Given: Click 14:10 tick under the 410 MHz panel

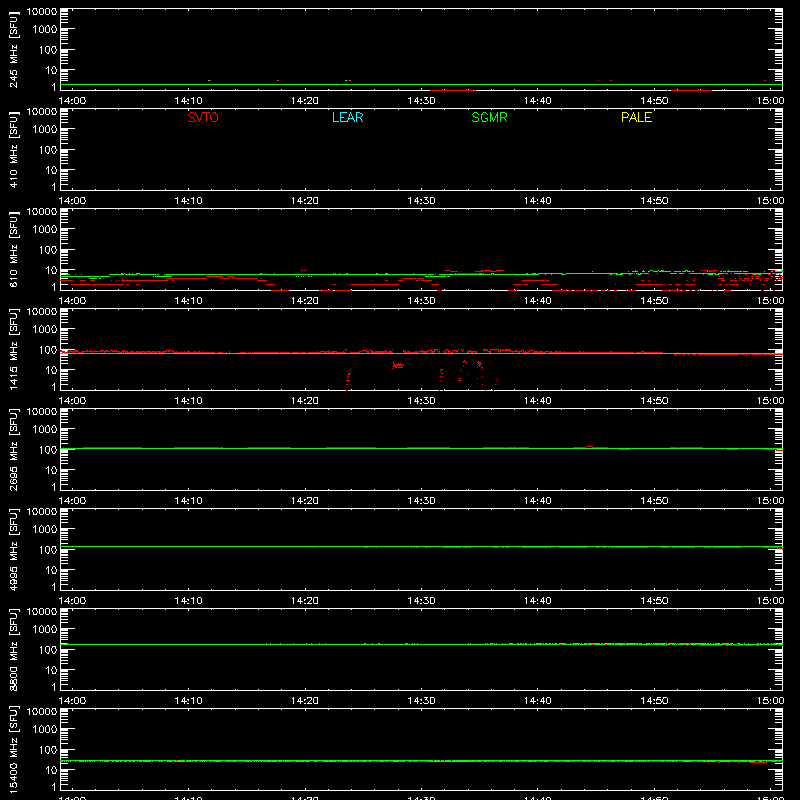Looking at the screenshot, I should point(188,201).
